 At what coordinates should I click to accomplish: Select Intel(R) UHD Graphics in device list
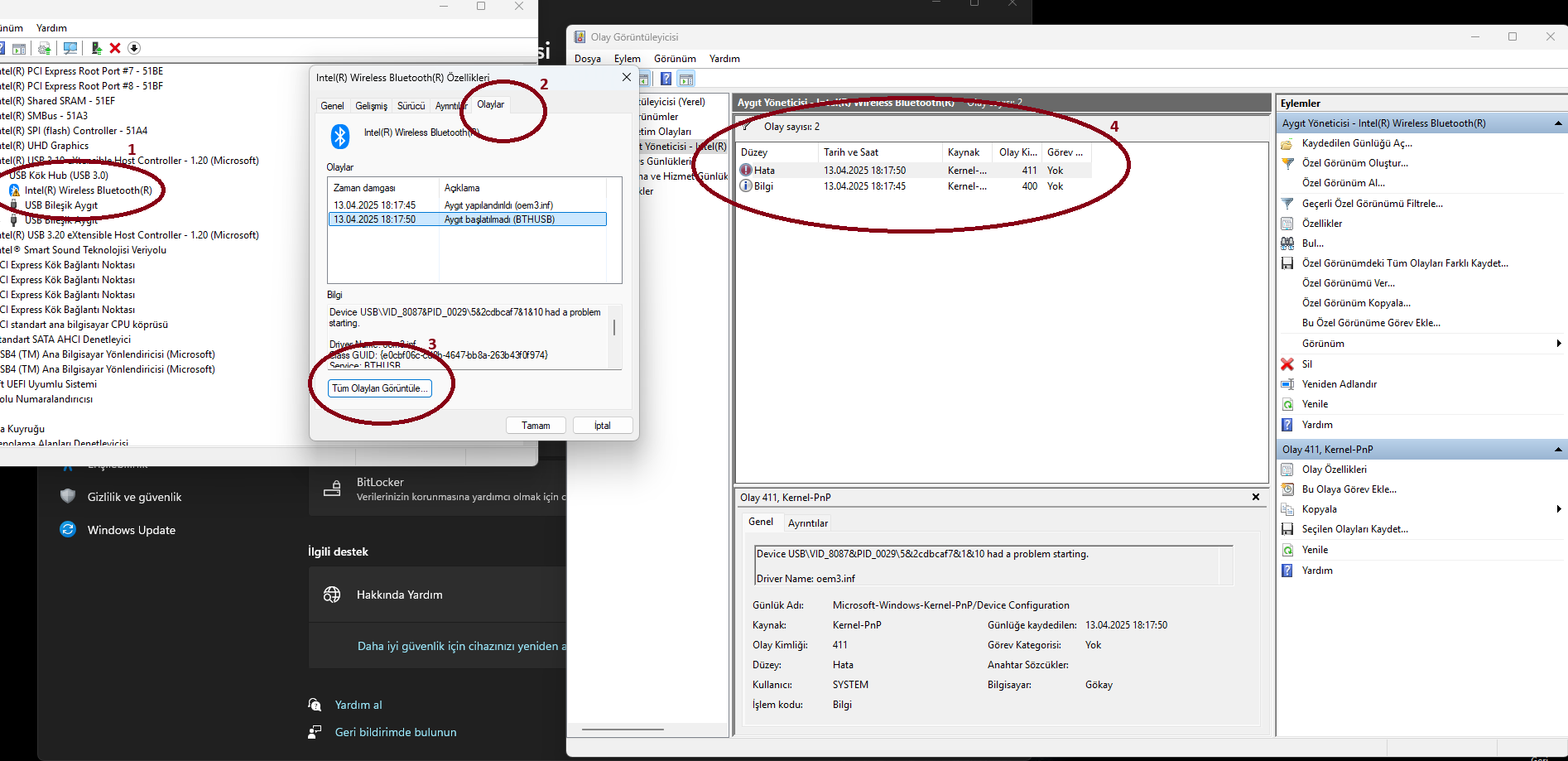(x=44, y=146)
